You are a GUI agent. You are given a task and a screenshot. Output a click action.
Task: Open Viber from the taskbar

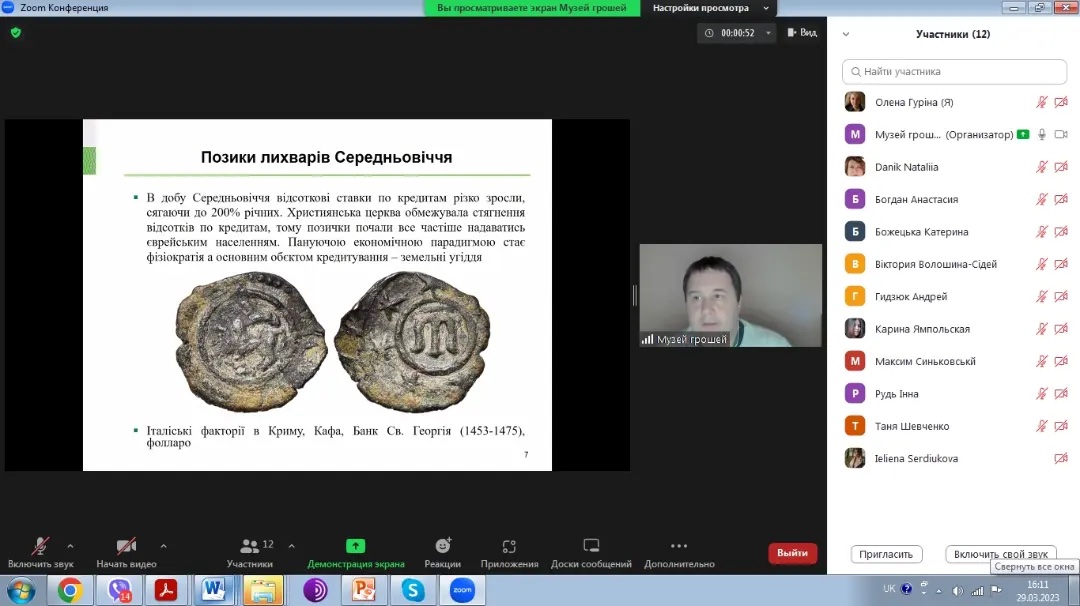pos(119,590)
